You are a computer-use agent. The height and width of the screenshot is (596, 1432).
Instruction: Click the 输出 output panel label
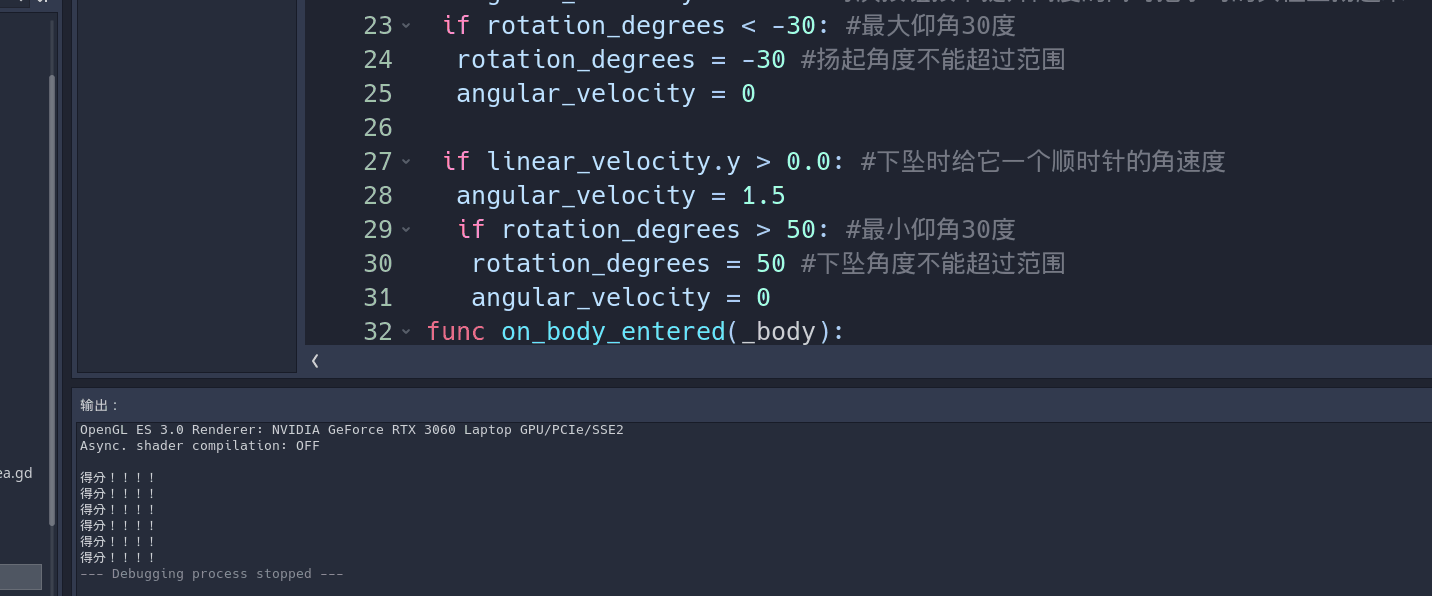pyautogui.click(x=100, y=405)
